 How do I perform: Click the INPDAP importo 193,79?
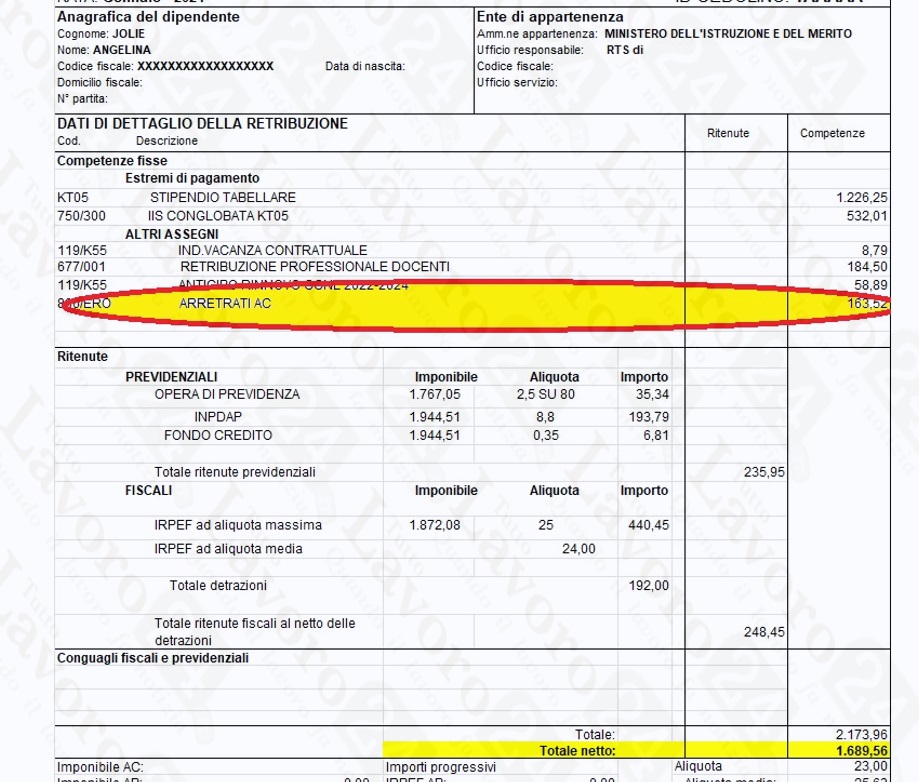point(648,417)
